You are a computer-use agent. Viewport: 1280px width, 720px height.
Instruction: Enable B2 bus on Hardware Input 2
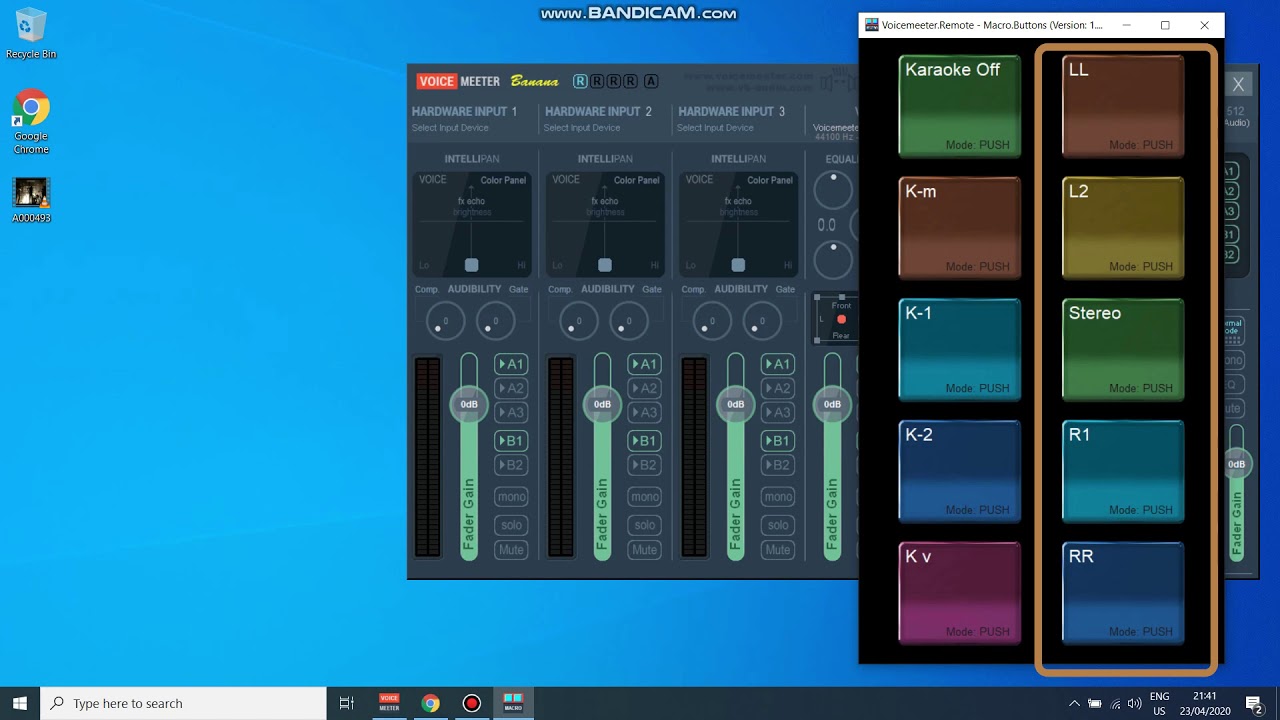(x=644, y=465)
